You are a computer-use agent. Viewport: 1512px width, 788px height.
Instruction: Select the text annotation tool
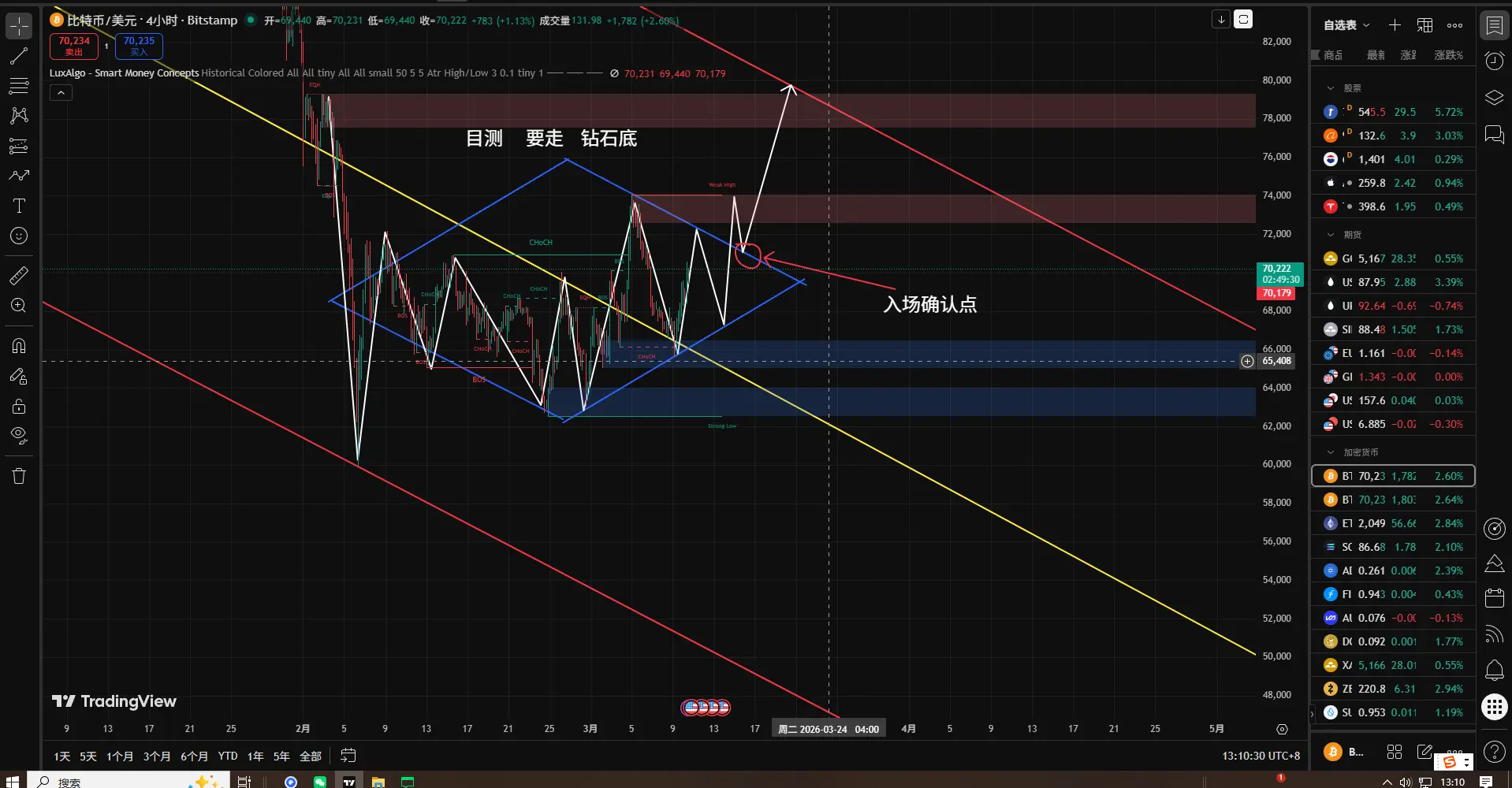(x=19, y=206)
